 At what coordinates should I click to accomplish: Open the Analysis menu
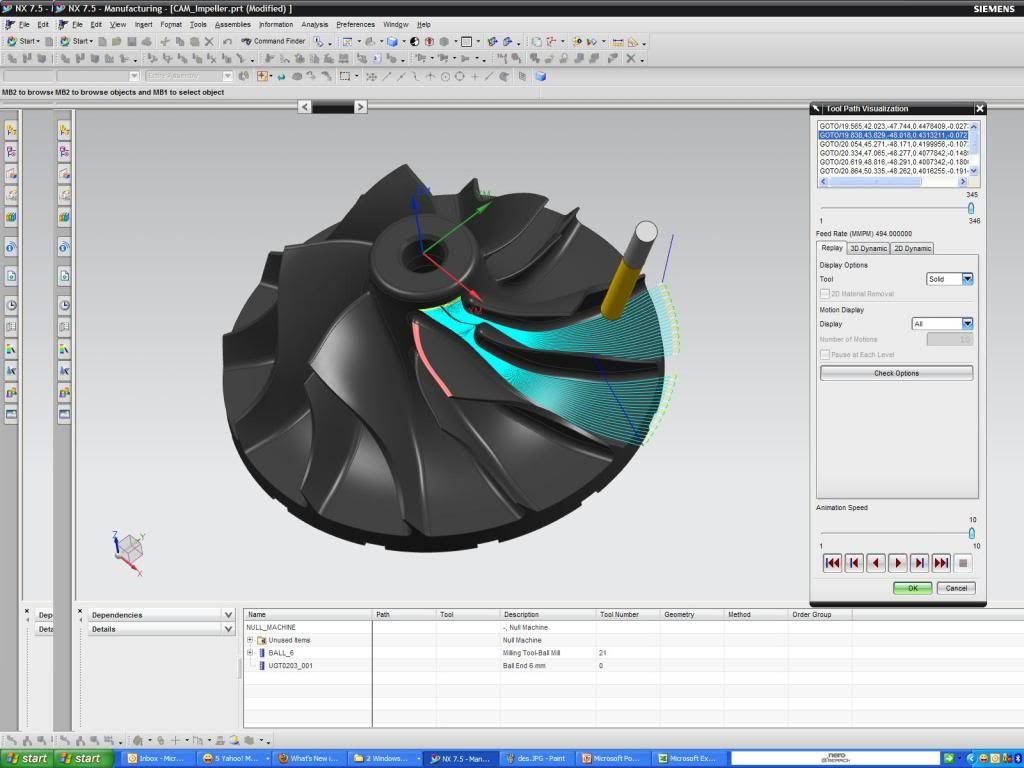point(314,25)
